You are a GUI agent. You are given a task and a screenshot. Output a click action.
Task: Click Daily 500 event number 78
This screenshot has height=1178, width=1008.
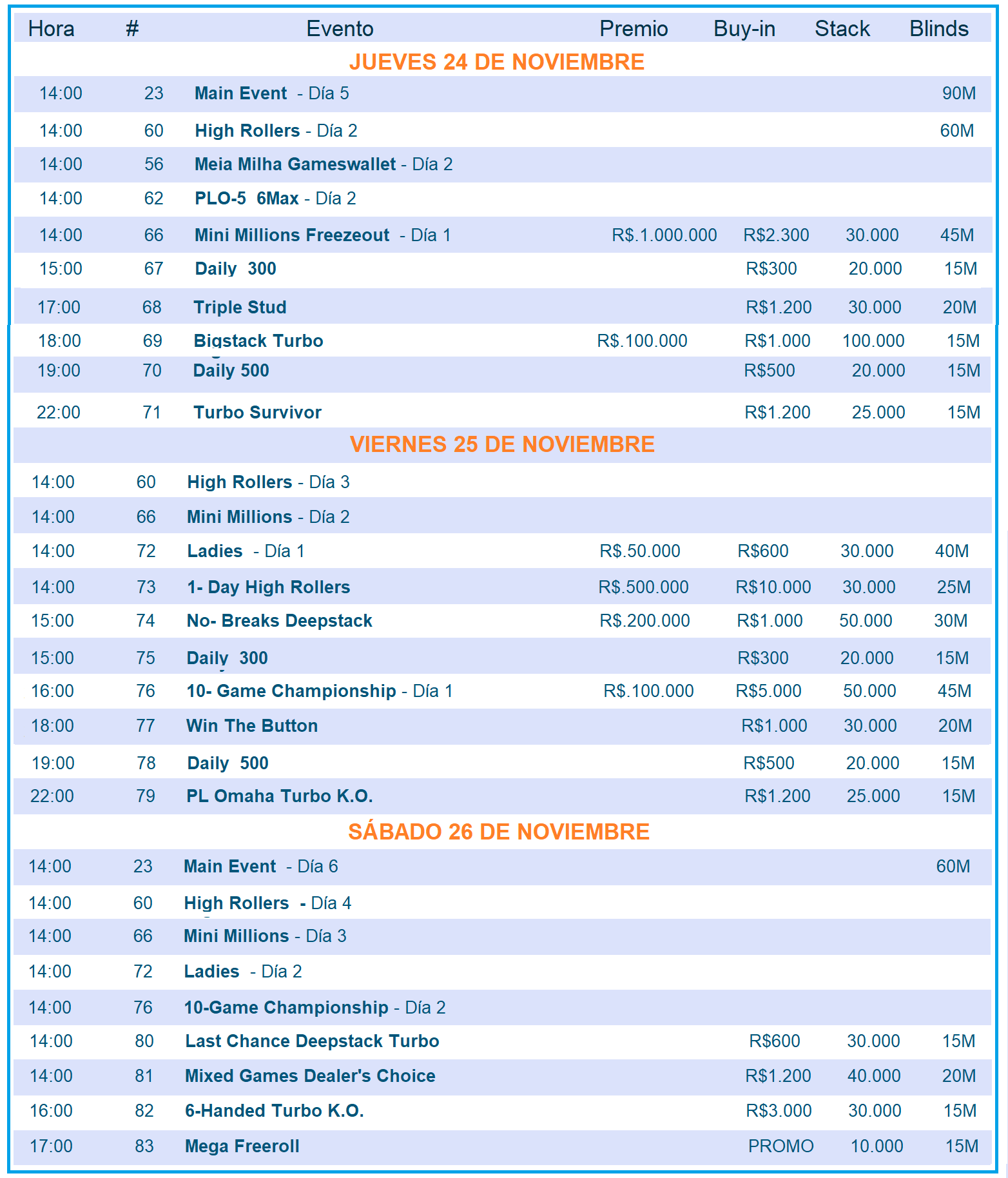pos(228,763)
